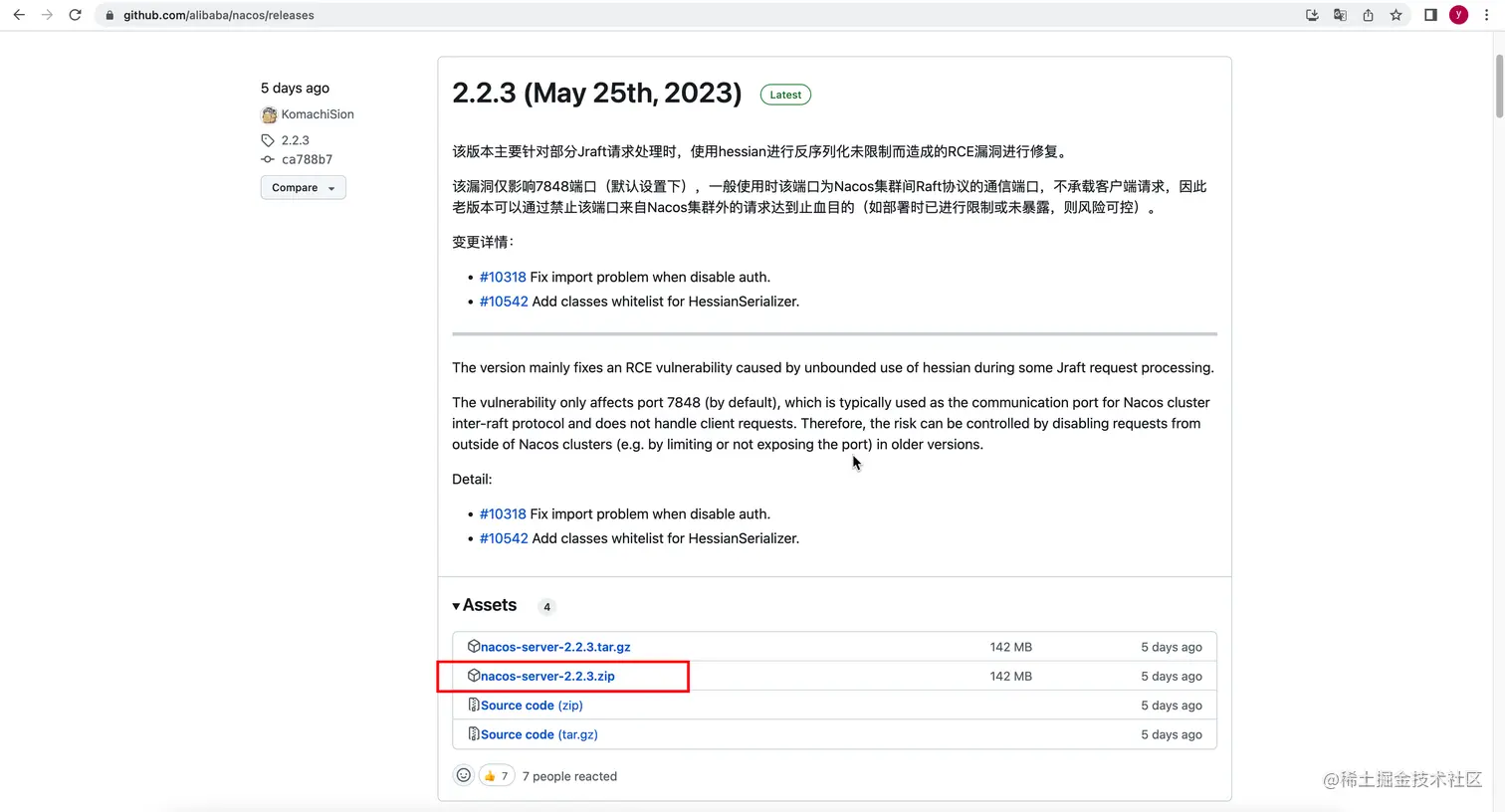
Task: Download nacos-server-2.2.3.tar.gz
Action: [x=555, y=647]
